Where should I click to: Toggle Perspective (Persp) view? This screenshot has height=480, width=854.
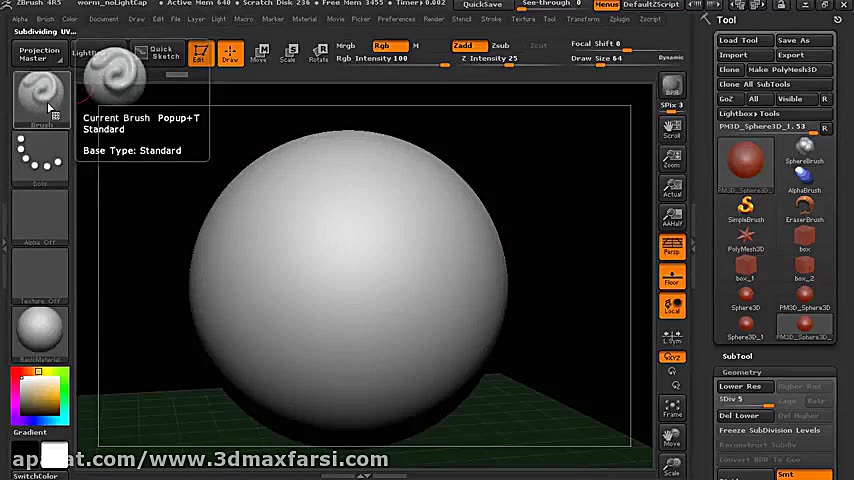(x=672, y=246)
